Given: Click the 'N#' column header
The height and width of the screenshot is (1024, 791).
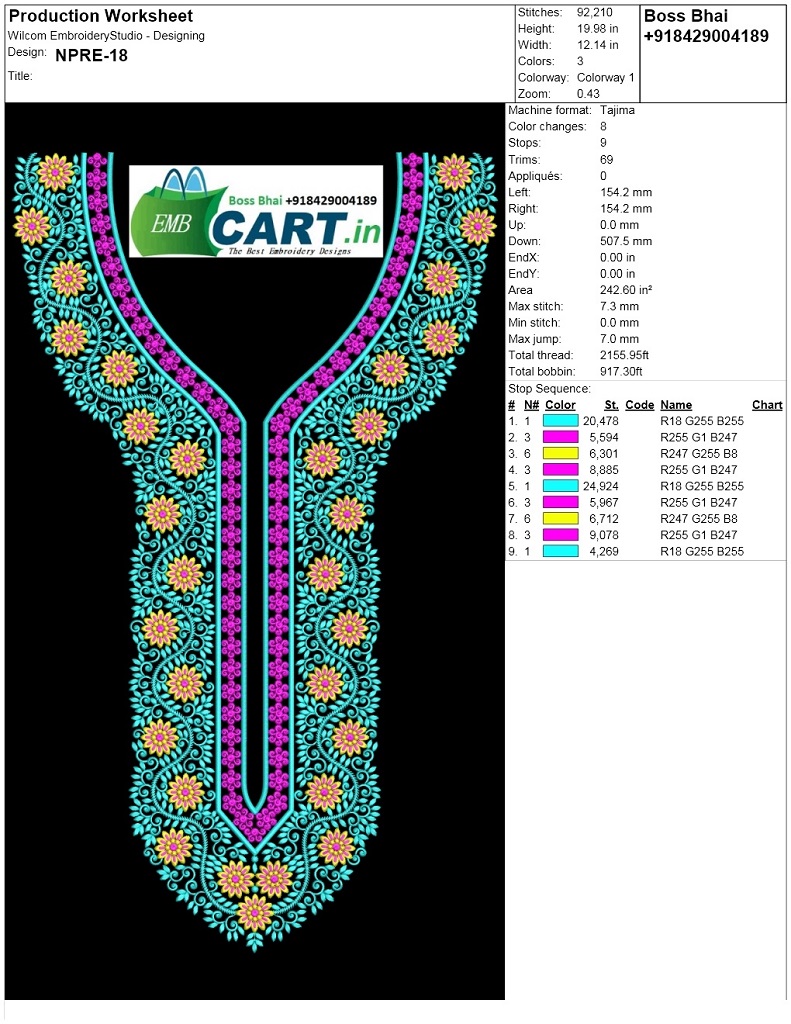Looking at the screenshot, I should click(532, 406).
